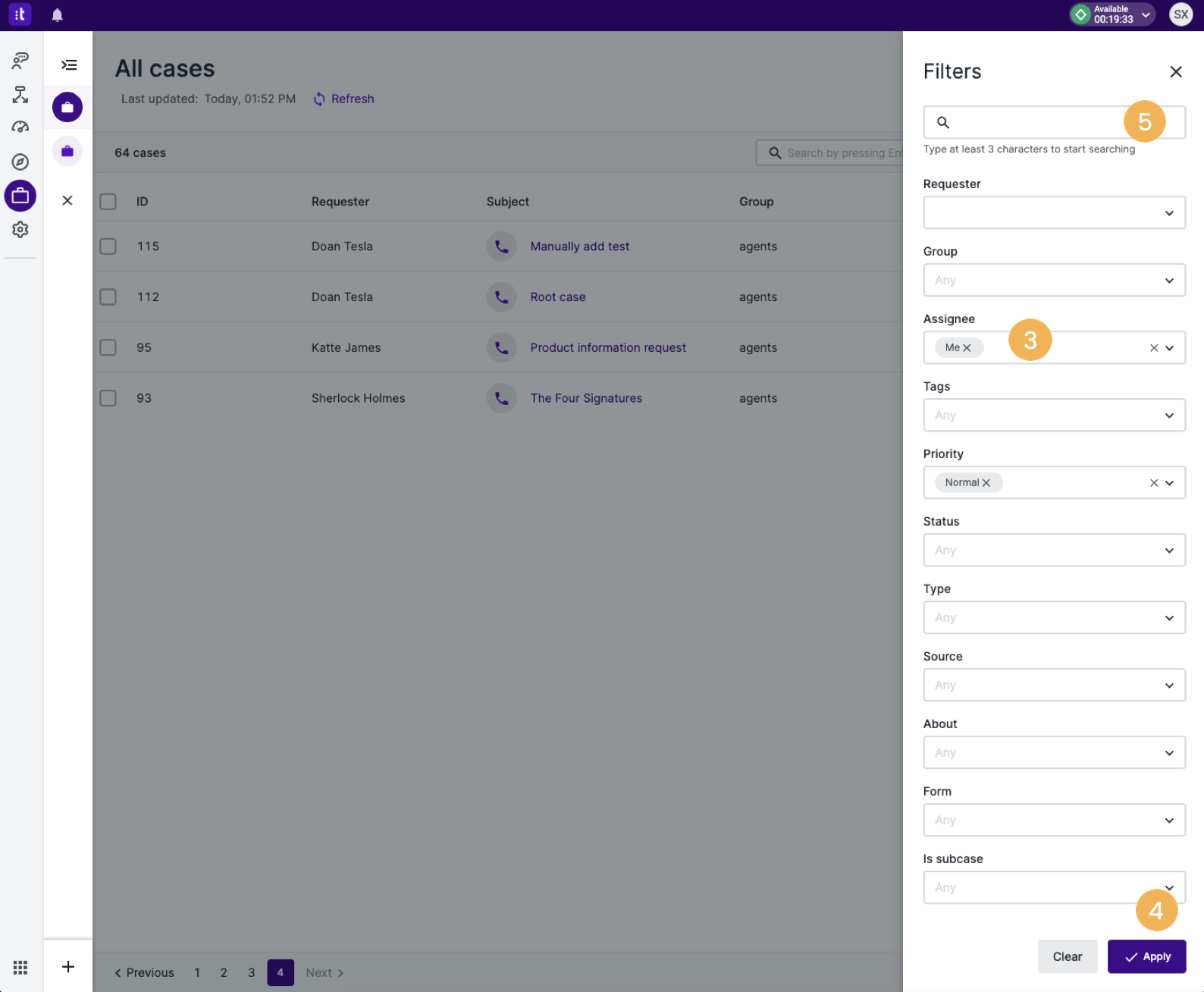
Task: Clear all filters
Action: (x=1068, y=956)
